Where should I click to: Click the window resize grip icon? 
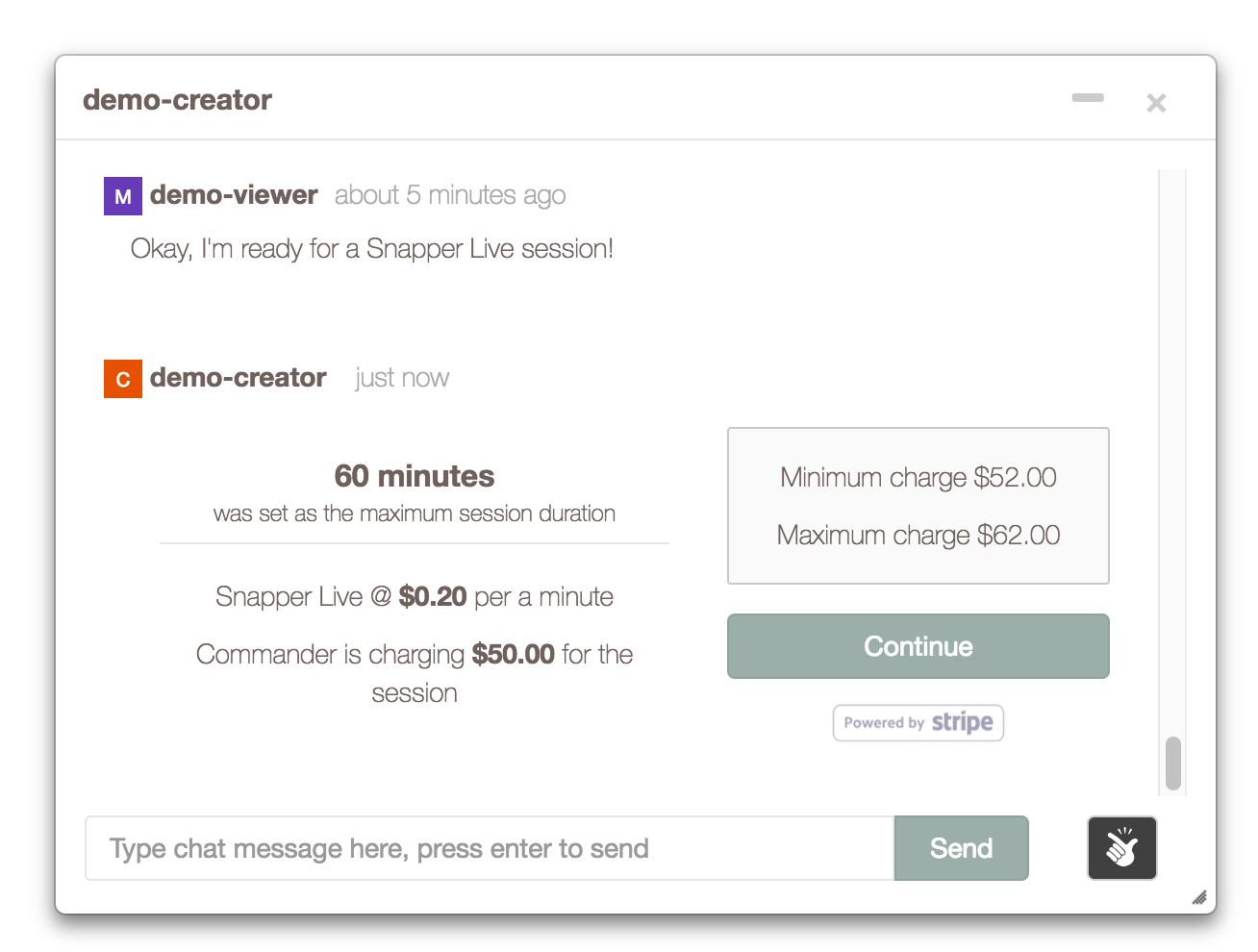tap(1198, 897)
